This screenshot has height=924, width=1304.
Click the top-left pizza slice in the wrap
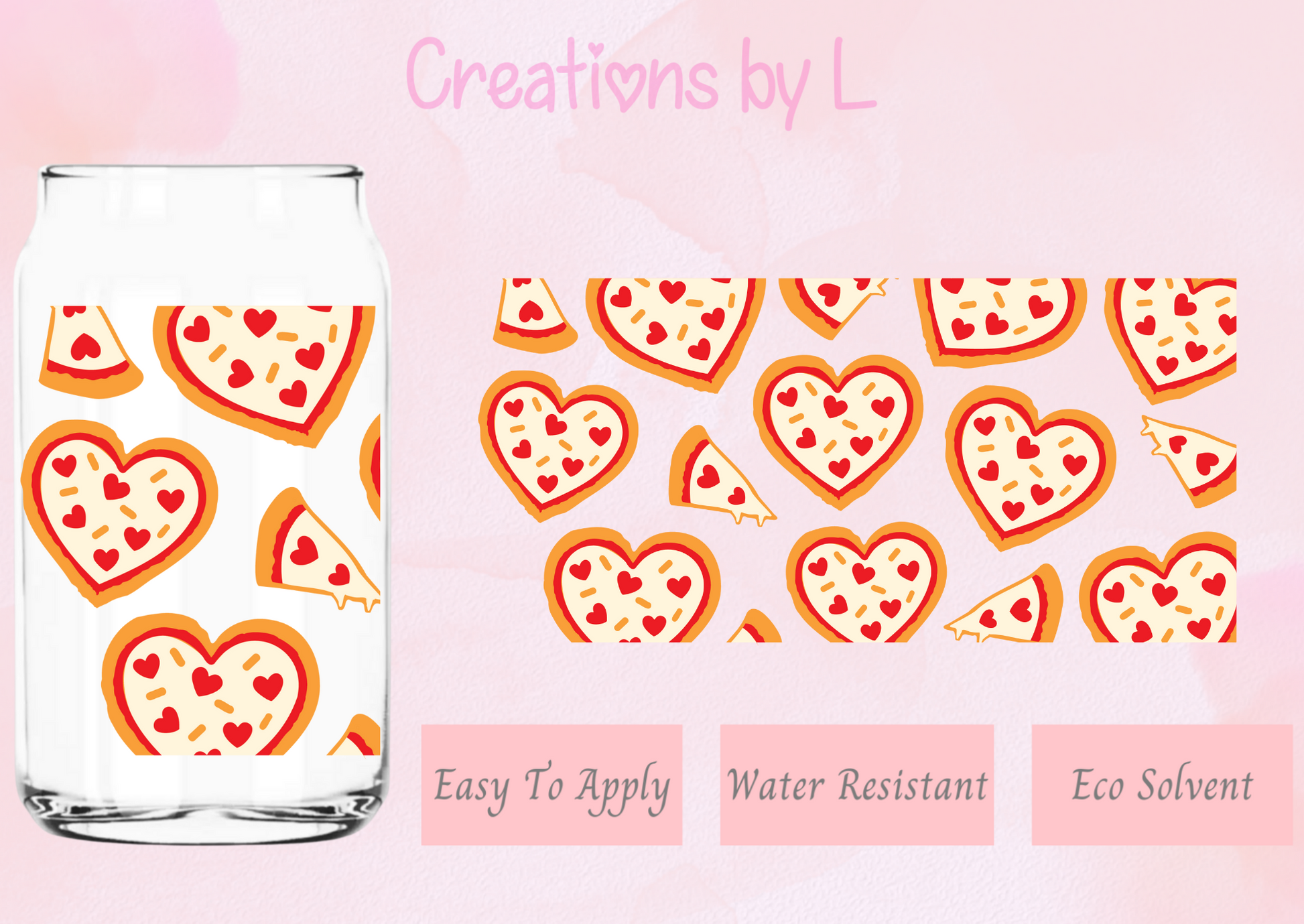(533, 315)
